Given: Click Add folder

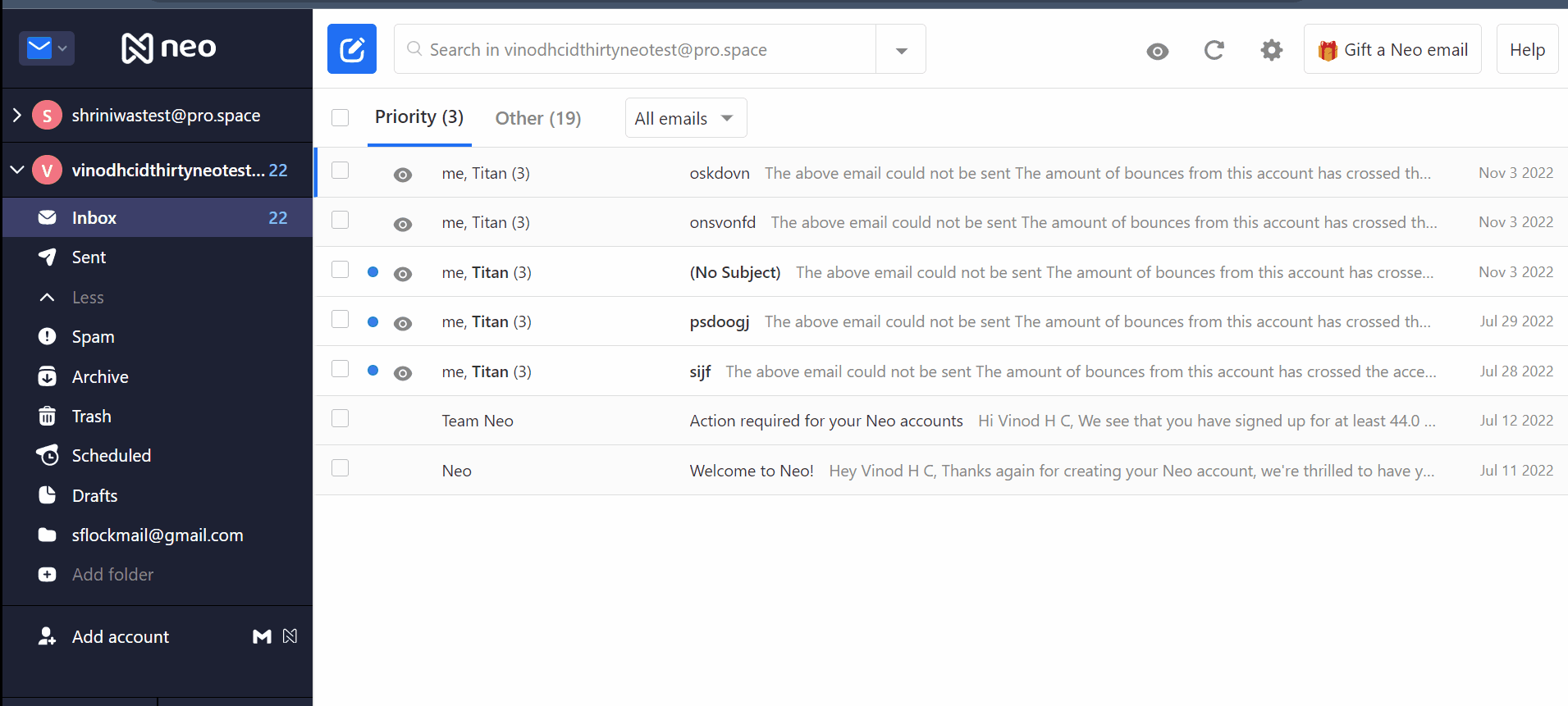Looking at the screenshot, I should pyautogui.click(x=112, y=574).
